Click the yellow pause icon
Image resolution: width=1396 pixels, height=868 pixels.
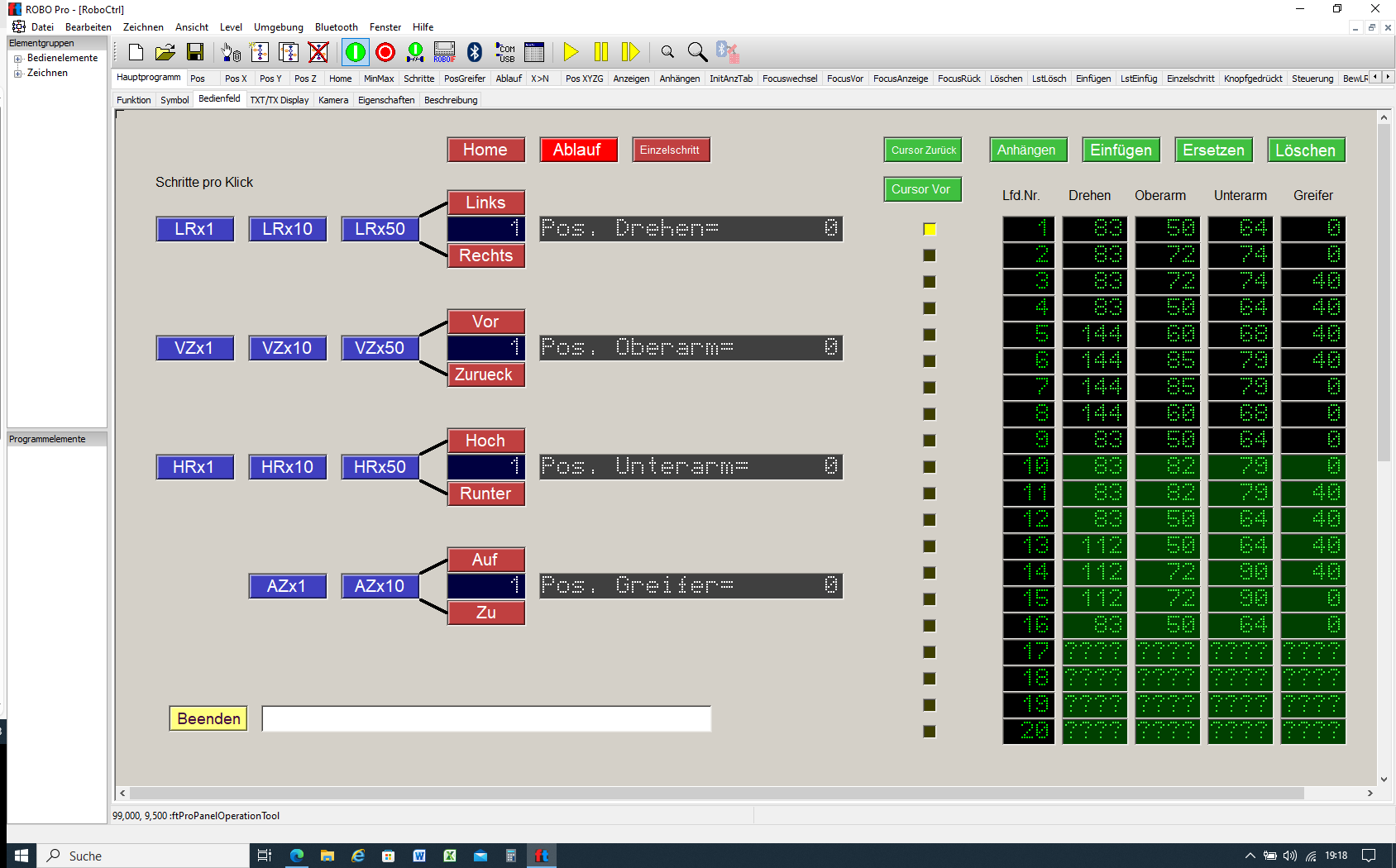tap(601, 52)
